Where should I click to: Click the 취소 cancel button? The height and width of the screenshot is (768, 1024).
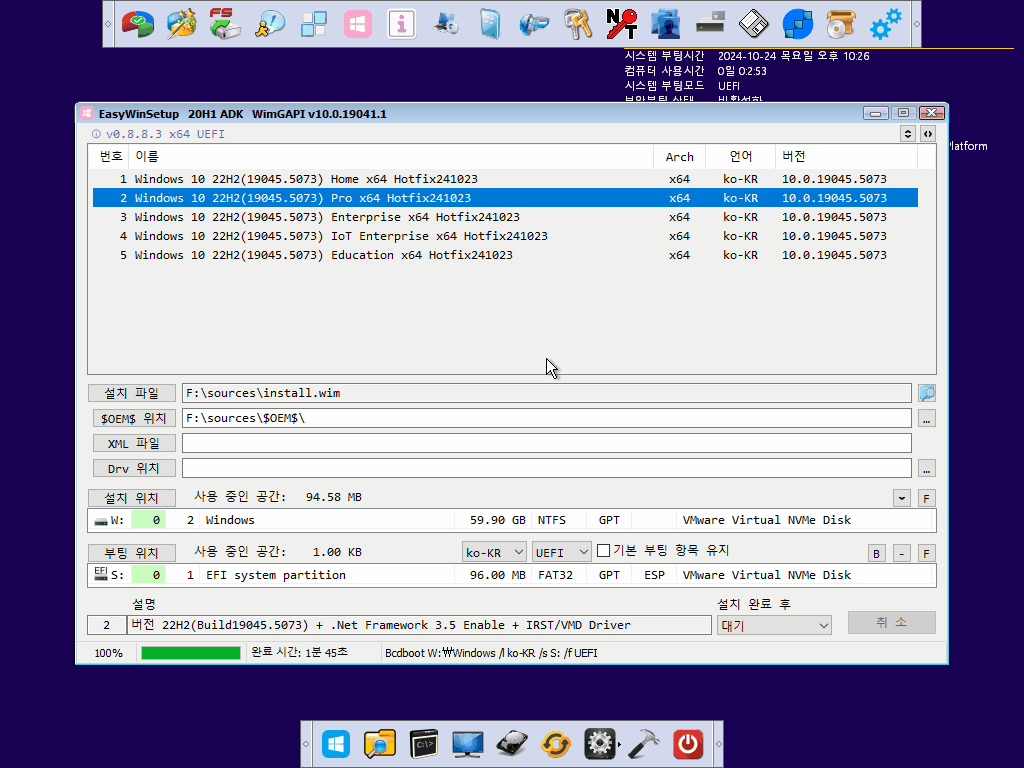coord(891,622)
